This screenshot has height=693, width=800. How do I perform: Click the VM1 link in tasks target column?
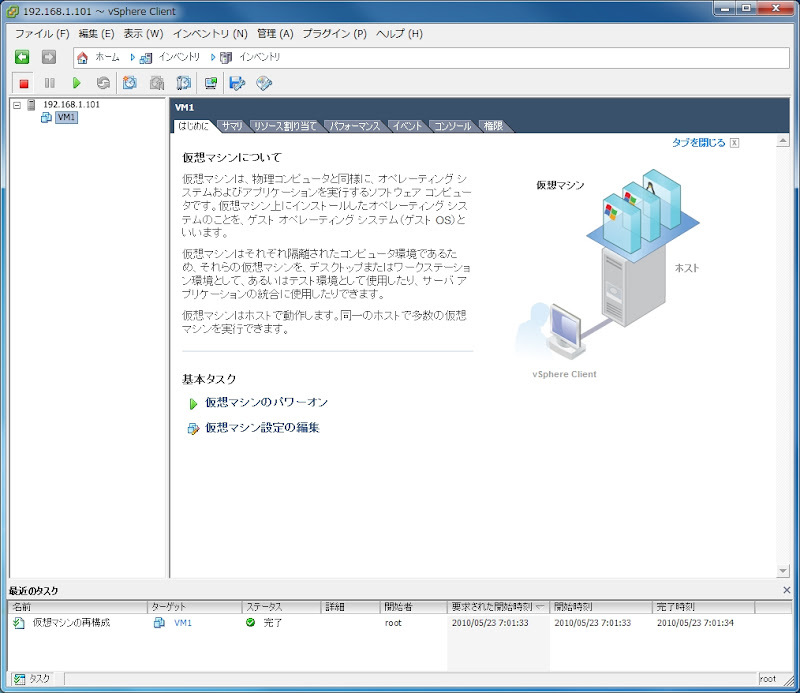183,623
